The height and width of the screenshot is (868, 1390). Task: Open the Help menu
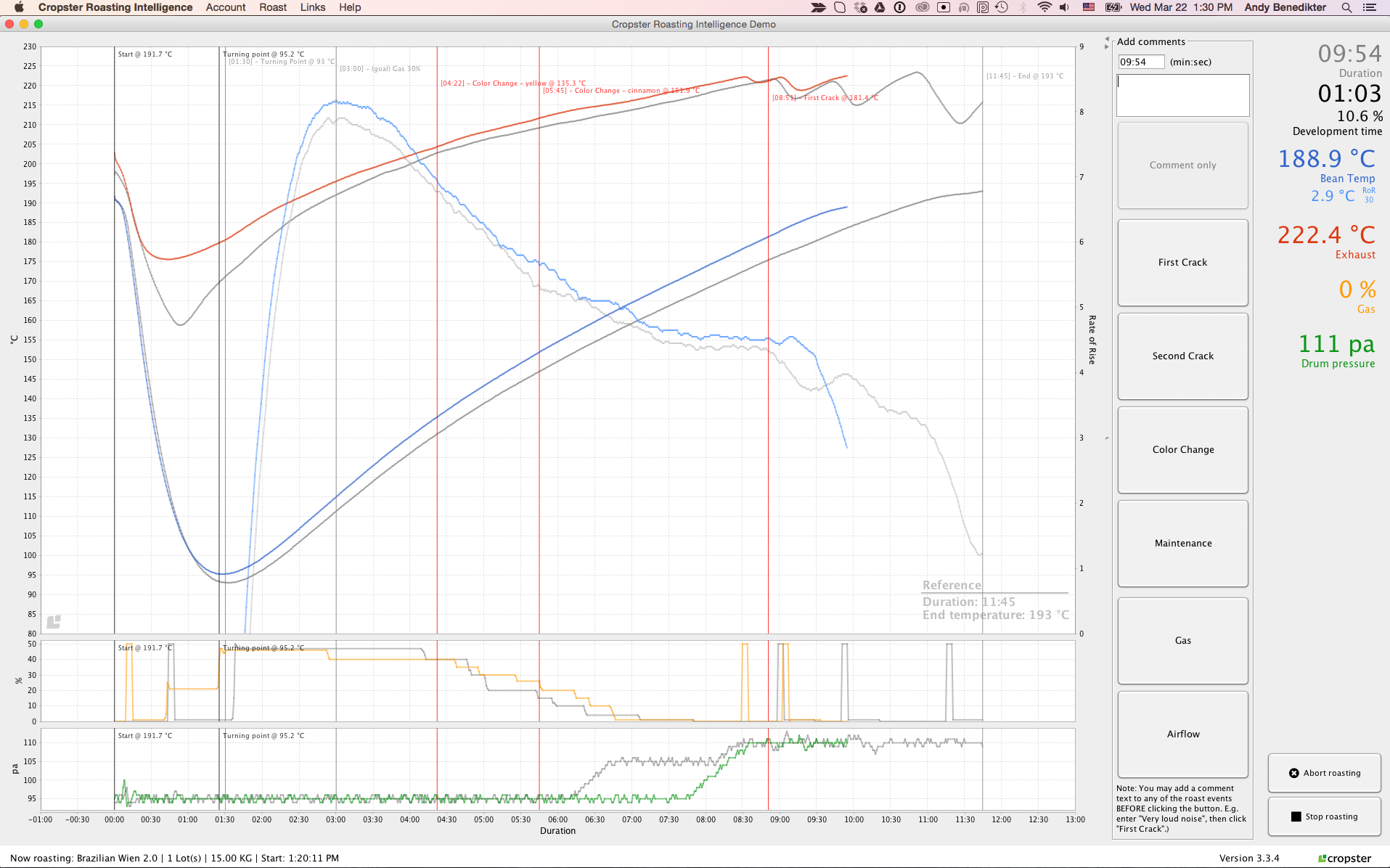[350, 7]
